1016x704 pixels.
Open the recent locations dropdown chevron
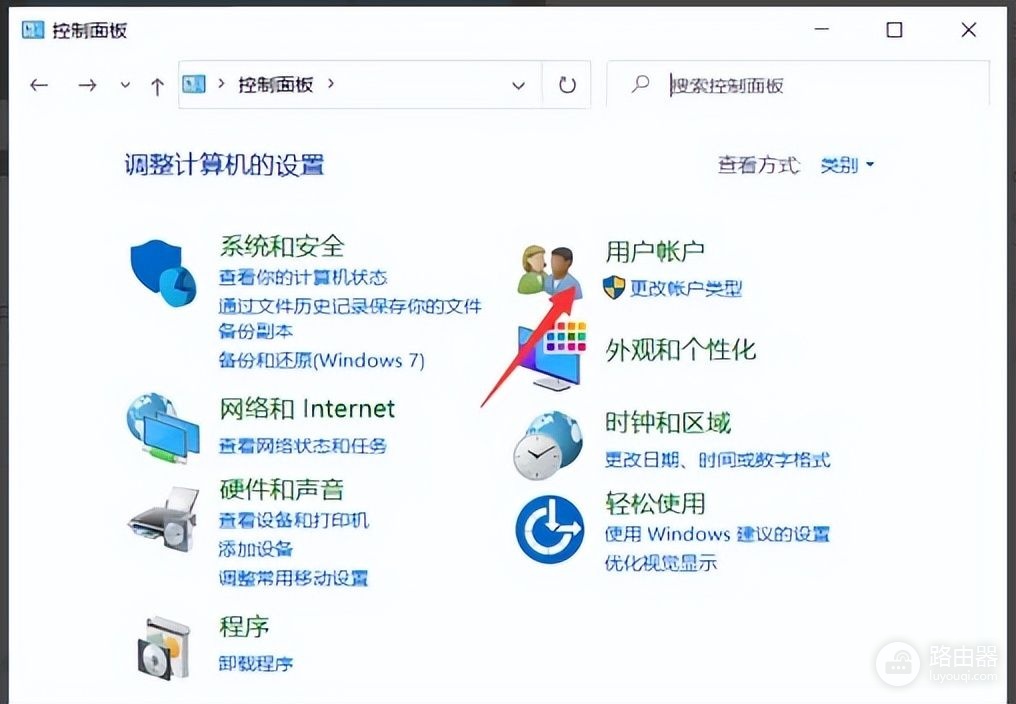coord(125,85)
